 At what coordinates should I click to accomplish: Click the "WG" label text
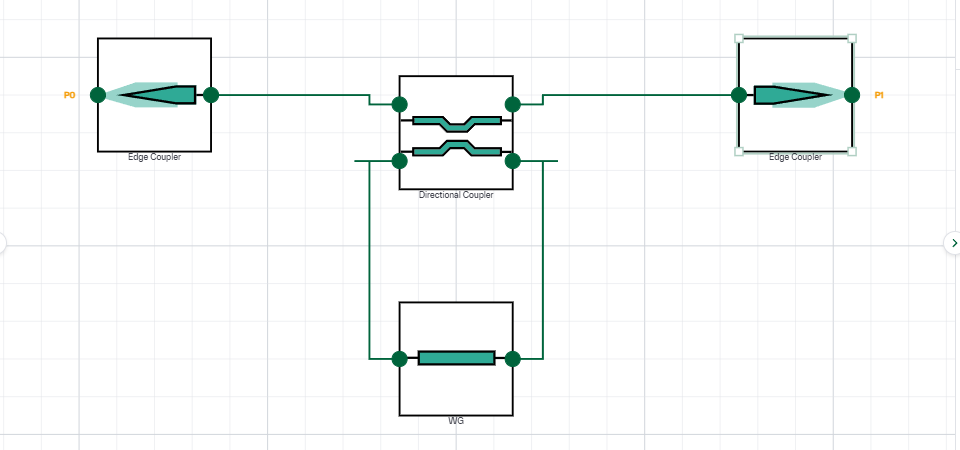click(x=456, y=422)
